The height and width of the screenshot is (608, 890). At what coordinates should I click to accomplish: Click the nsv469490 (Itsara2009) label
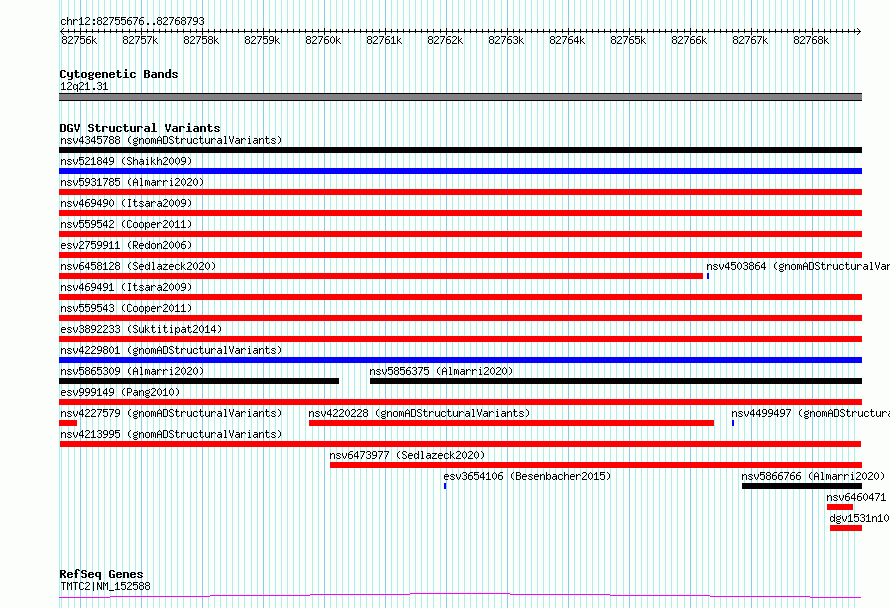pos(126,203)
